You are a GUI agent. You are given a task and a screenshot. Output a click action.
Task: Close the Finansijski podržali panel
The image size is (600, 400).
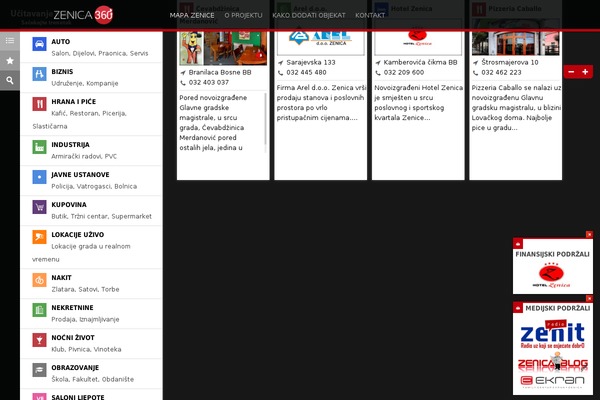[589, 234]
